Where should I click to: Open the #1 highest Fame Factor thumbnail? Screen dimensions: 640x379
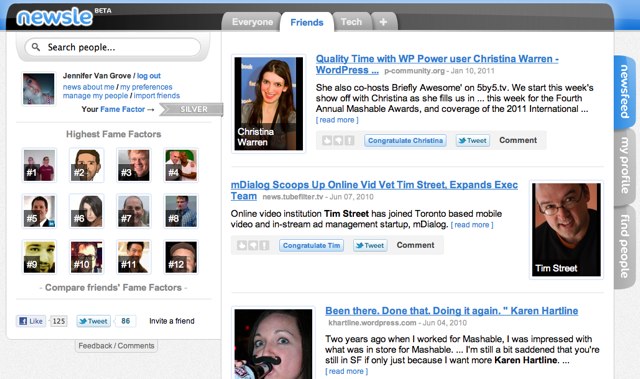tap(39, 165)
